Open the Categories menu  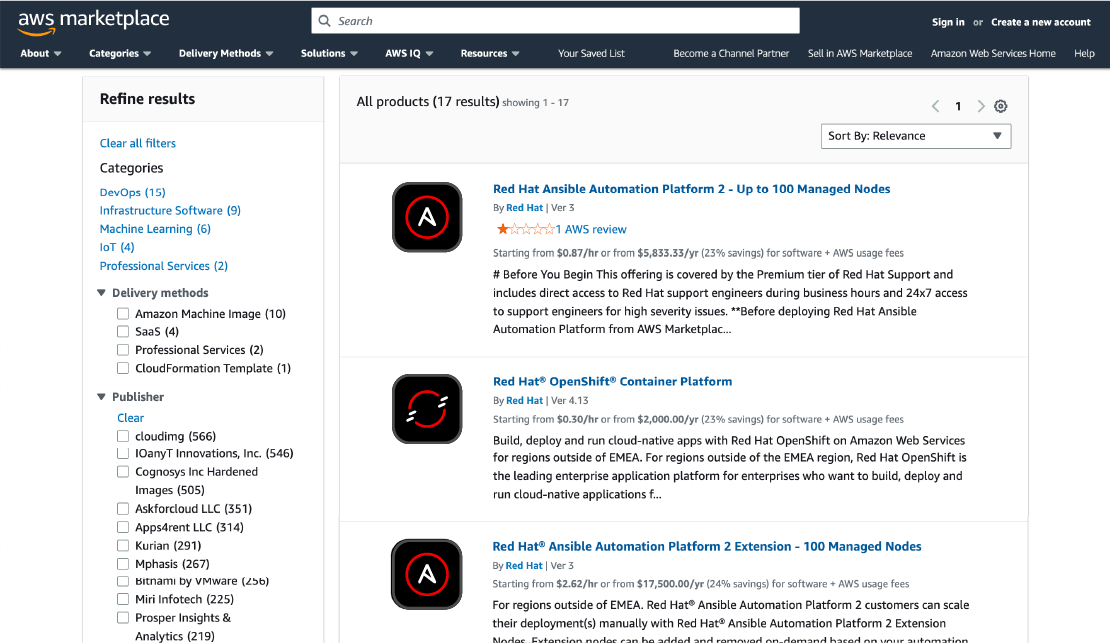tap(119, 53)
